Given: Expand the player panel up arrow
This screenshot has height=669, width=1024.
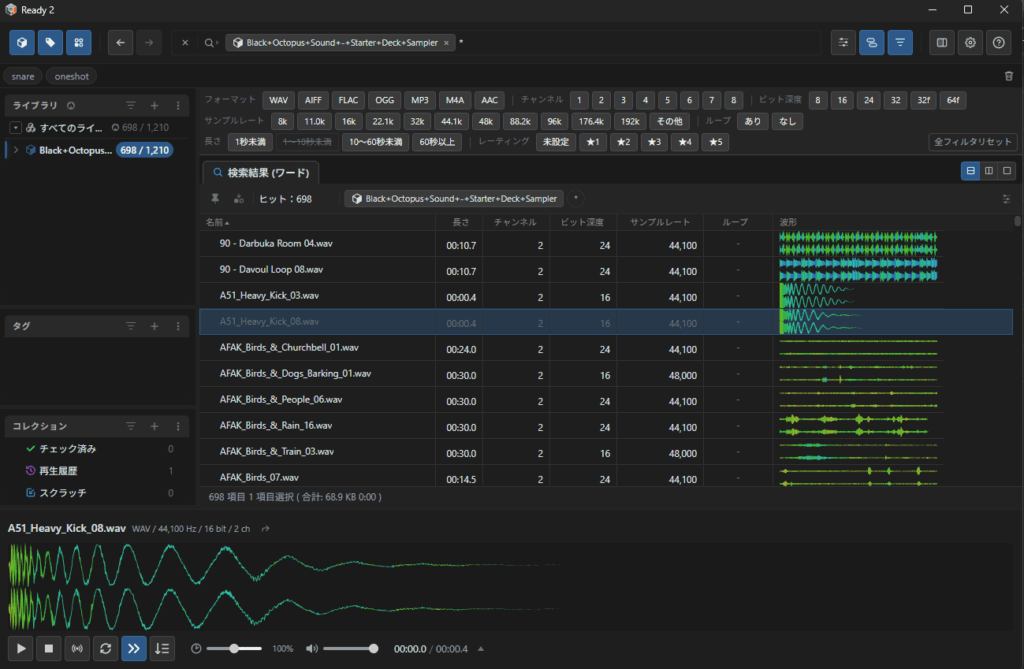Looking at the screenshot, I should [481, 649].
